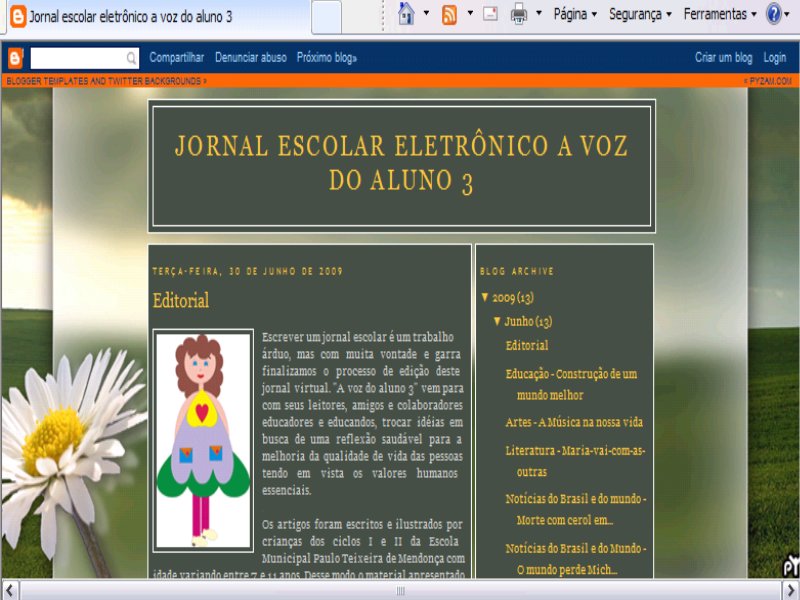The image size is (800, 600).
Task: Open Editorial in the blog archive
Action: coord(527,345)
